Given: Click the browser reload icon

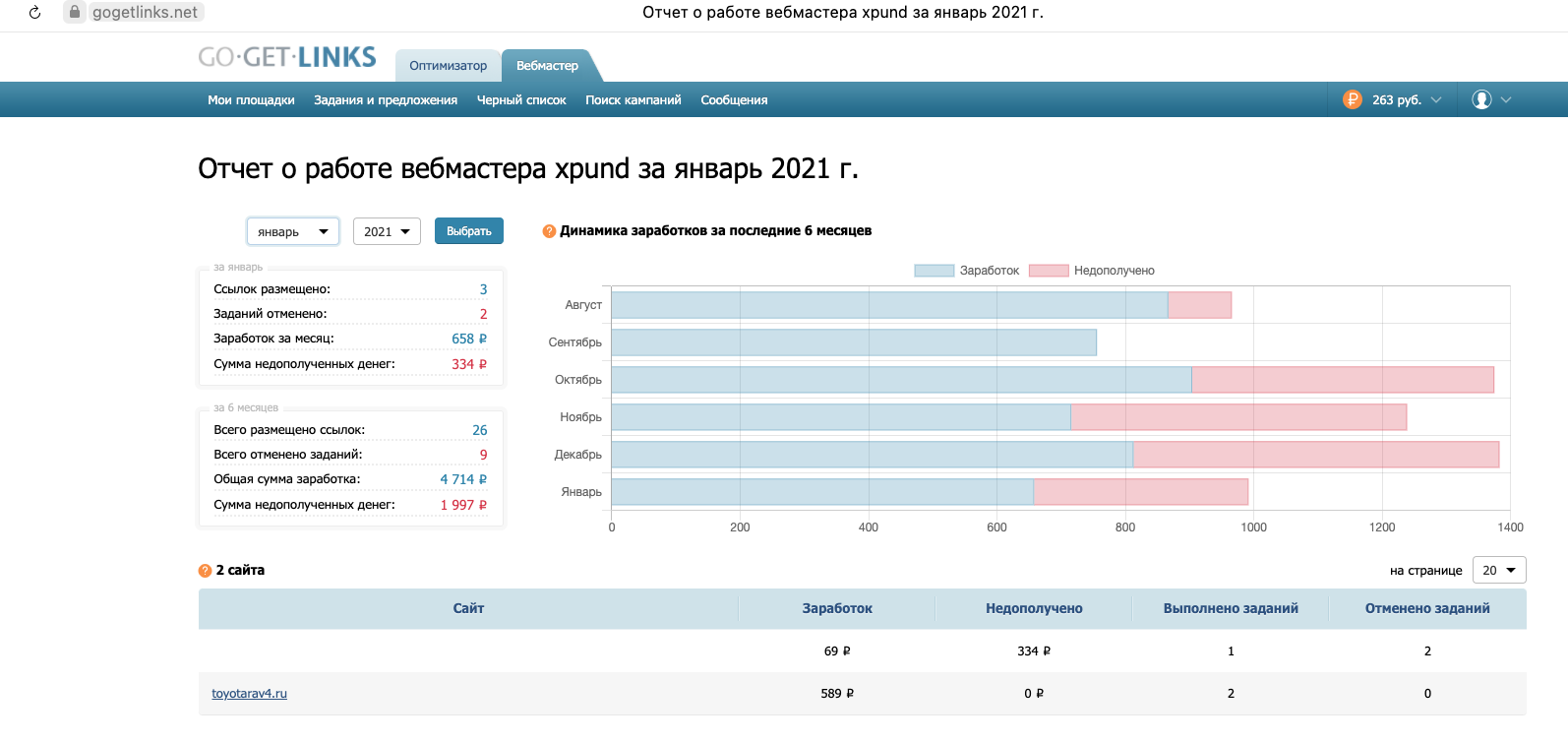Looking at the screenshot, I should 35,13.
